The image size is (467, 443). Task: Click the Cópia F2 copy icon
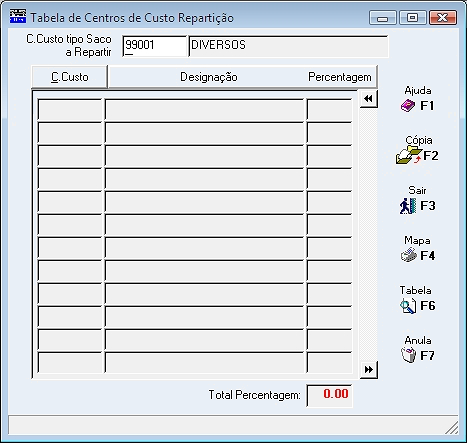tap(409, 155)
